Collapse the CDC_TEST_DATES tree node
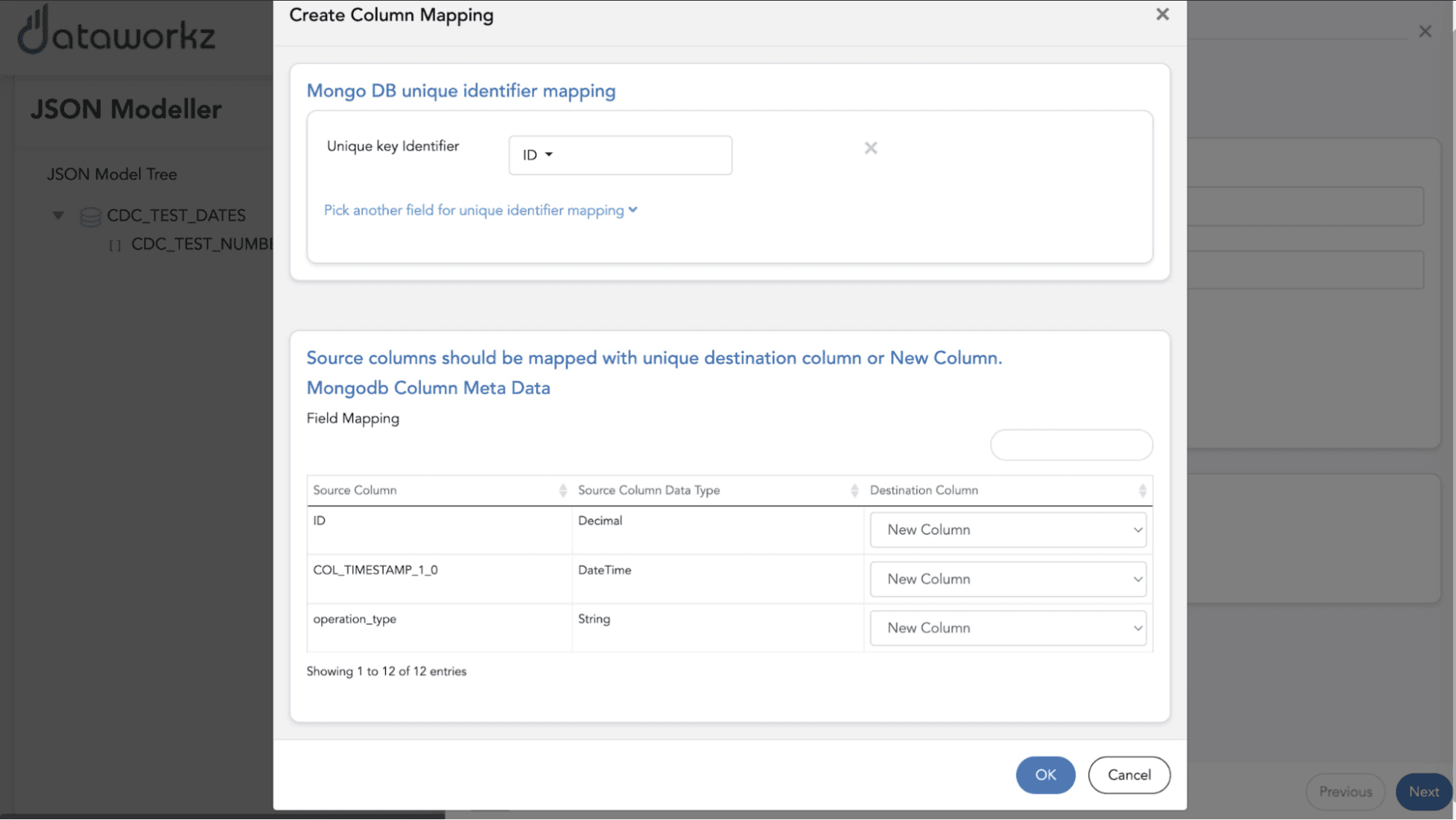The image size is (1456, 820). 55,215
